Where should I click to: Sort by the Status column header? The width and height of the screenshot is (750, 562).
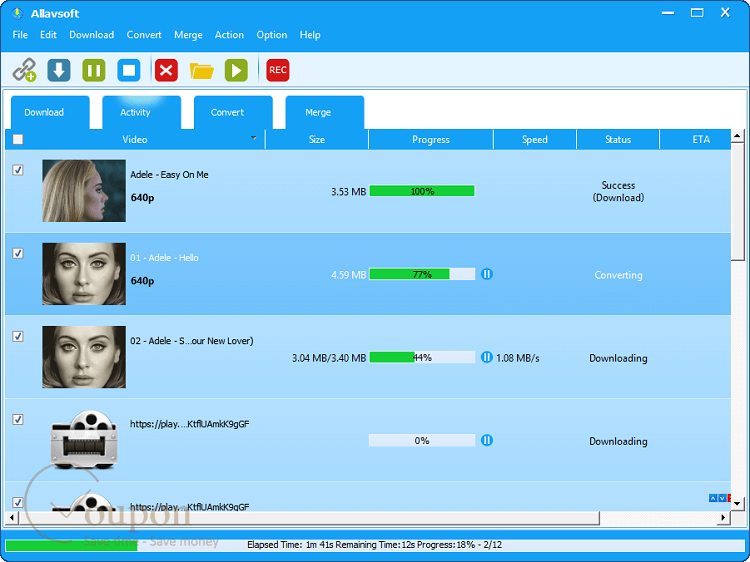pos(618,140)
